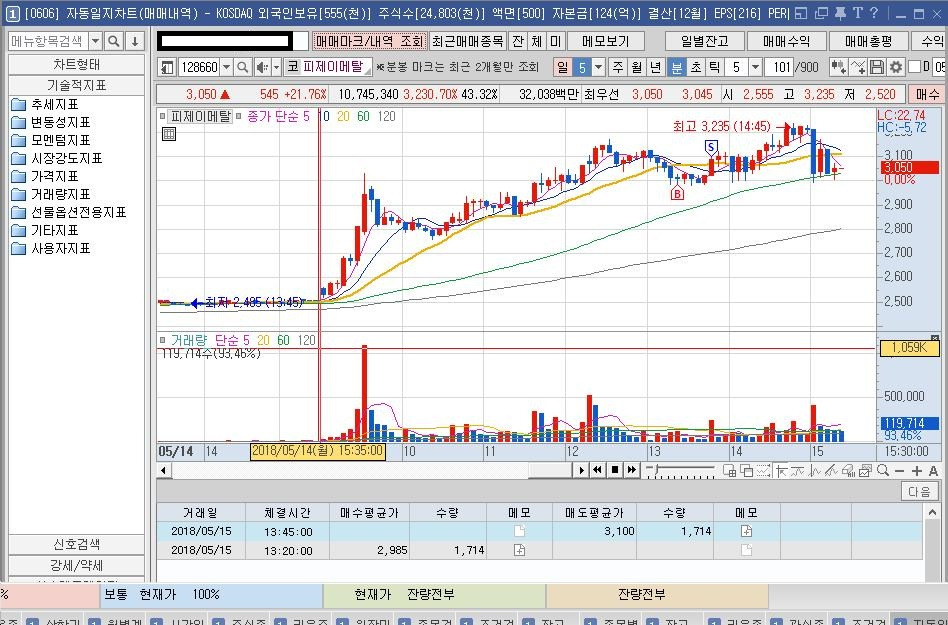
Task: Open the dropdown arrow beside the speaker icon
Action: 276,67
